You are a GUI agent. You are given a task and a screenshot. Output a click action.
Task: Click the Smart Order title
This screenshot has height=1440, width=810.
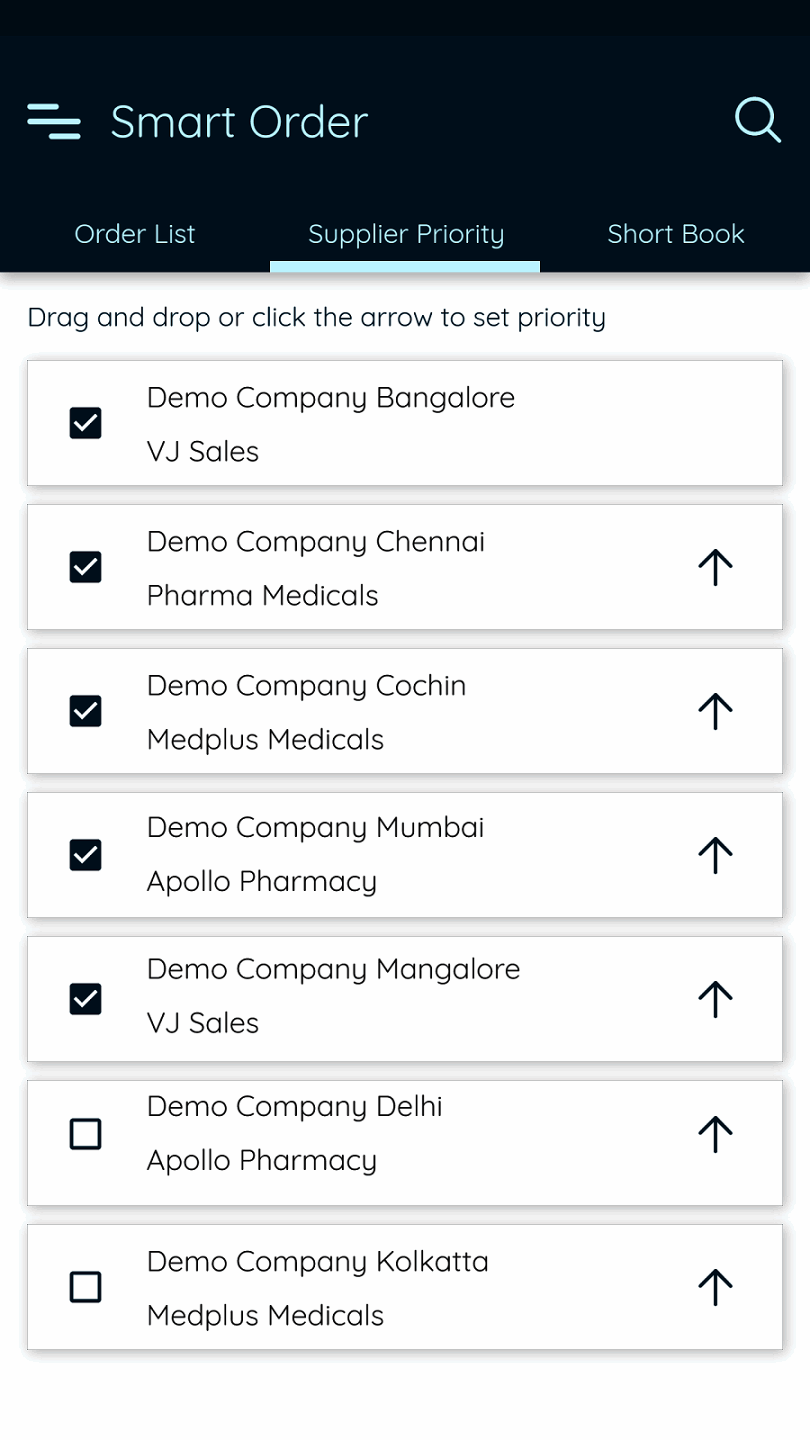(x=239, y=122)
